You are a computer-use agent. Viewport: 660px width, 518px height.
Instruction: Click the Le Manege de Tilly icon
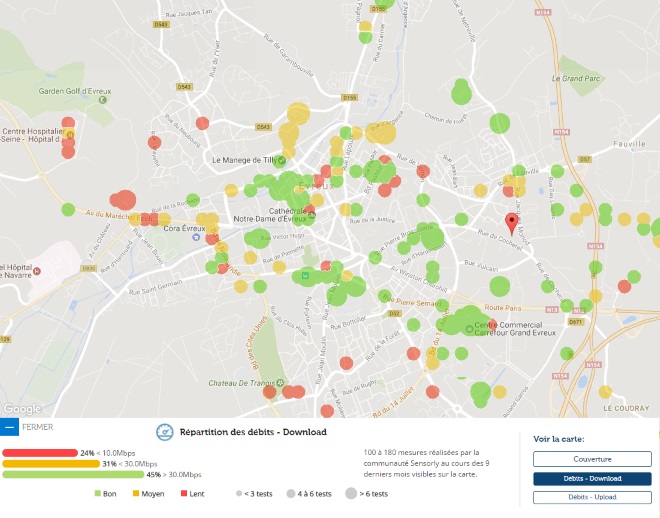281,160
